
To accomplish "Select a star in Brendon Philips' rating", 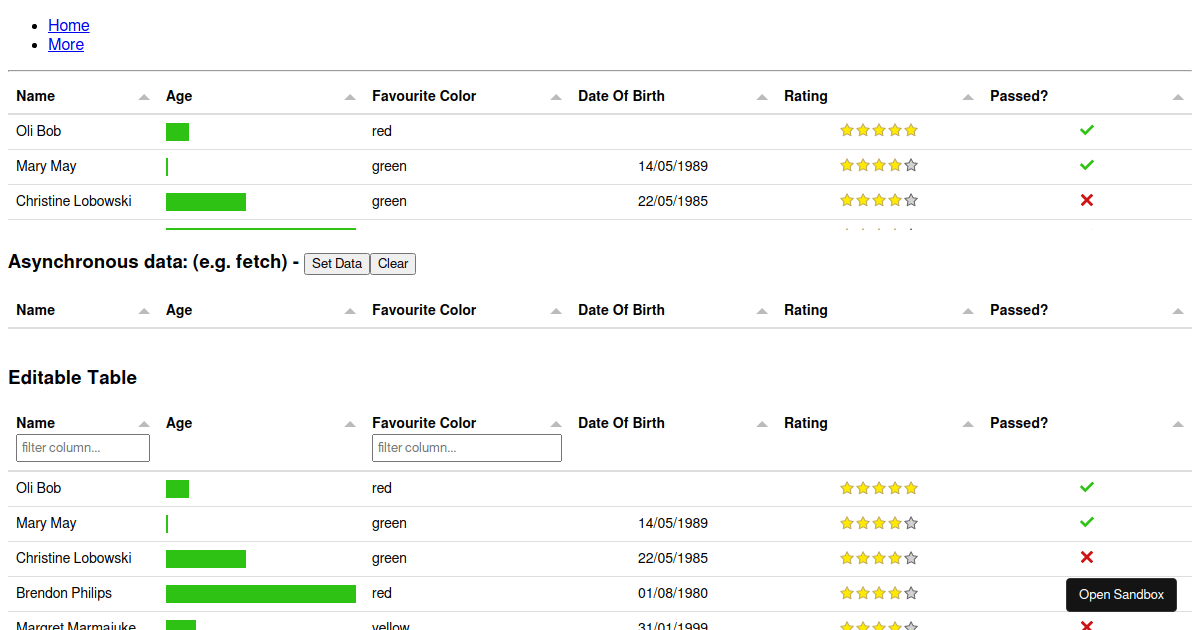I will pyautogui.click(x=879, y=593).
